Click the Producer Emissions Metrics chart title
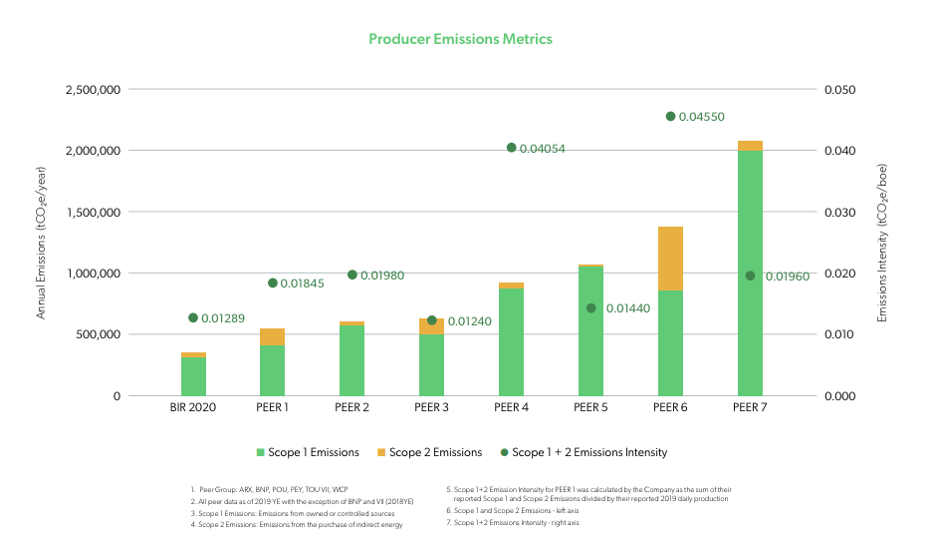The image size is (938, 556). 460,39
